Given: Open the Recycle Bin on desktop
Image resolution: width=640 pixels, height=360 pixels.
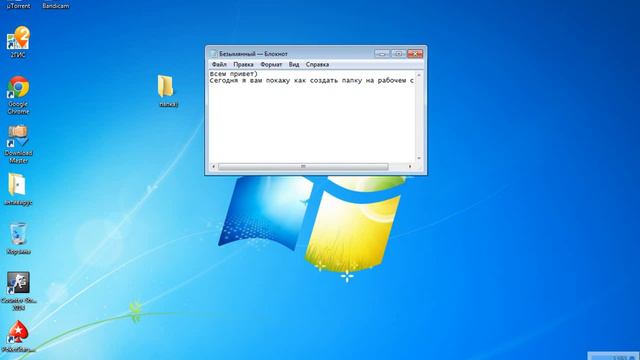Looking at the screenshot, I should (x=18, y=238).
